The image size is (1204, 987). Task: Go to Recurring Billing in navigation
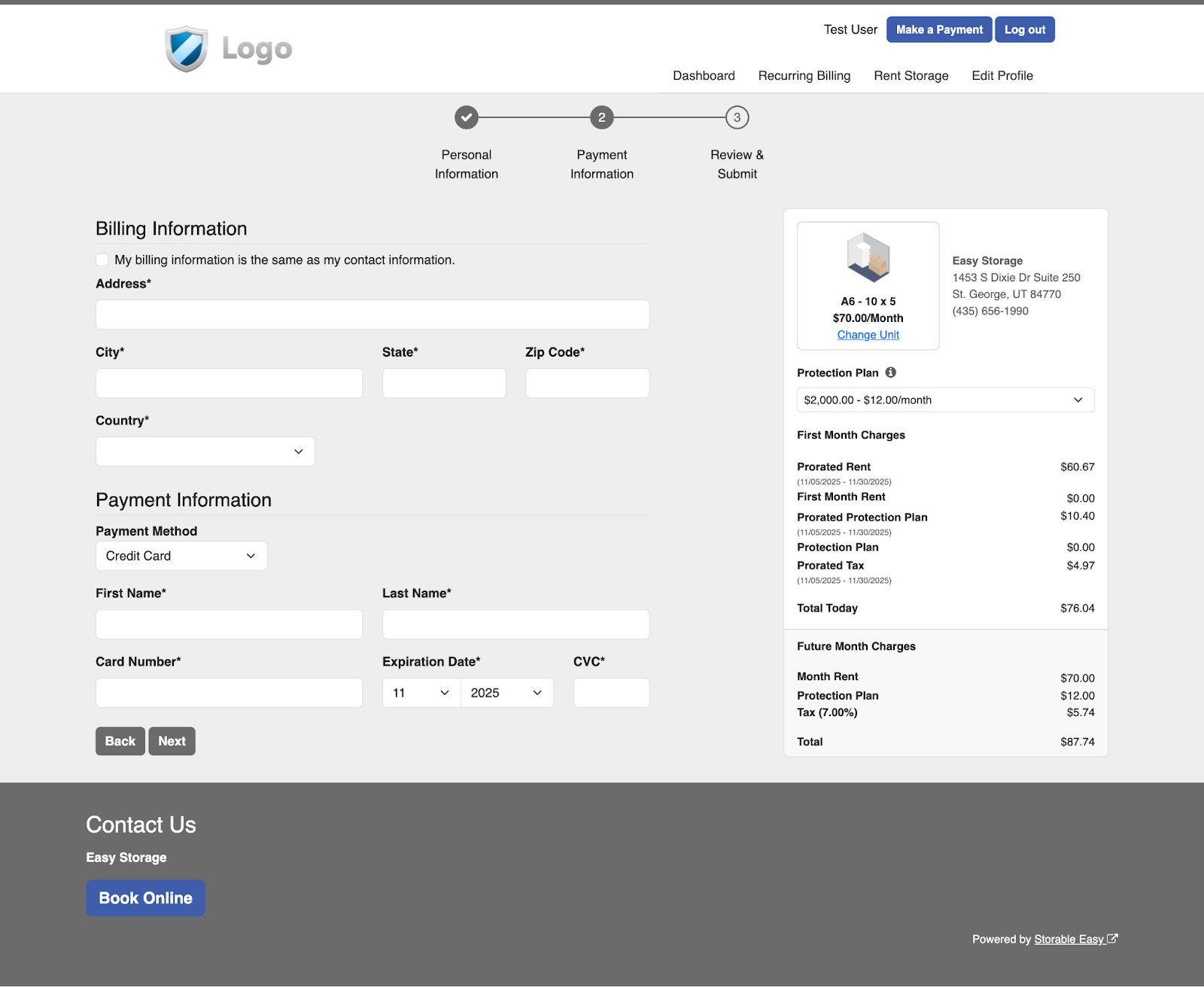(x=804, y=76)
